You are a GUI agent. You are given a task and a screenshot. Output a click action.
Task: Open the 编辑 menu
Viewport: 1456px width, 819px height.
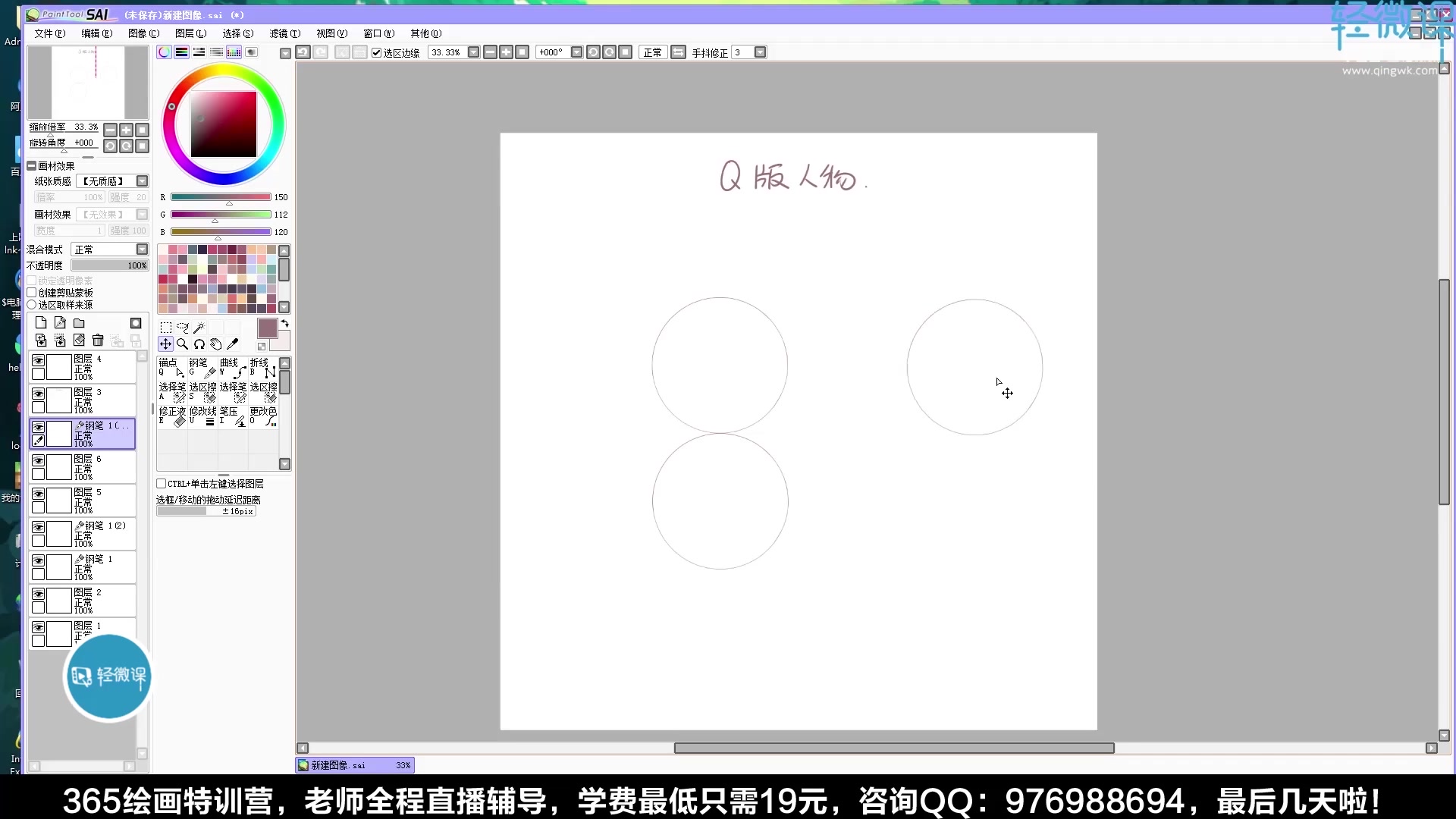click(96, 33)
